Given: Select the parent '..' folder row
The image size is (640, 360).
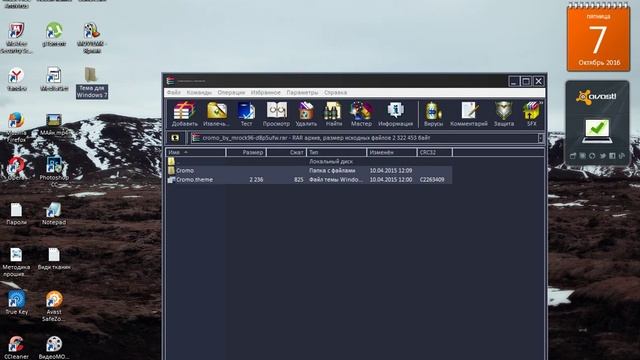Looking at the screenshot, I should (309, 162).
